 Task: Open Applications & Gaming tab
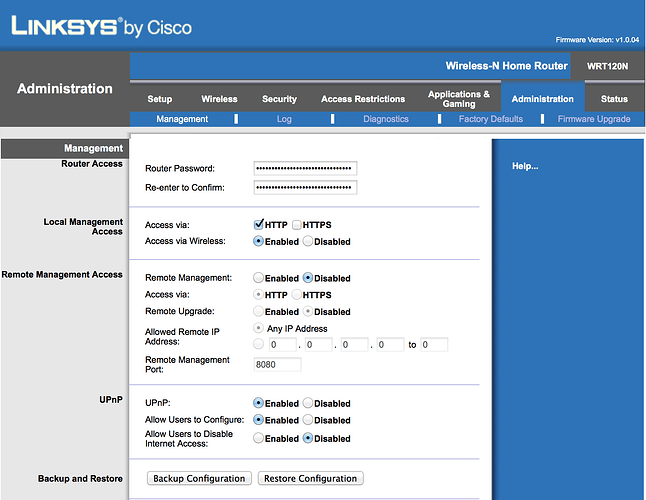(459, 99)
